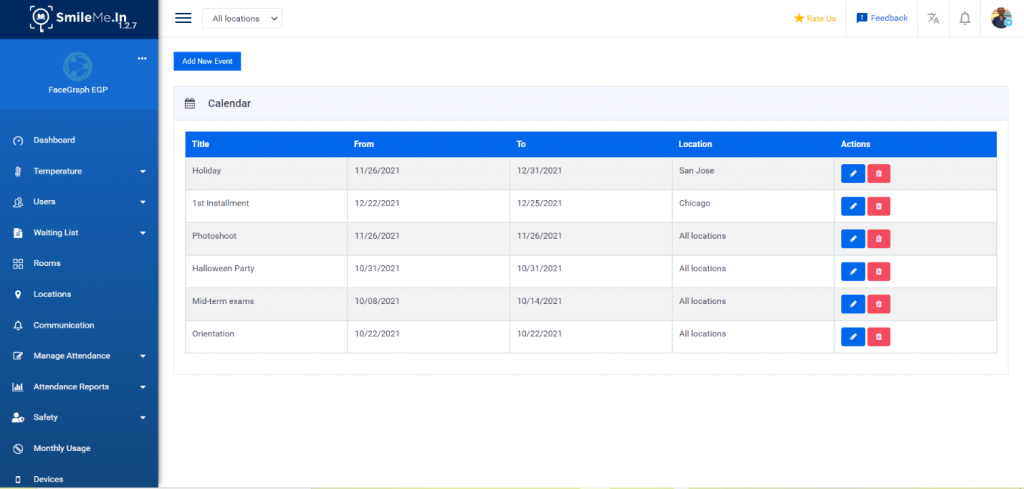The height and width of the screenshot is (489, 1024).
Task: Toggle the hamburger sidebar menu
Action: pyautogui.click(x=184, y=18)
